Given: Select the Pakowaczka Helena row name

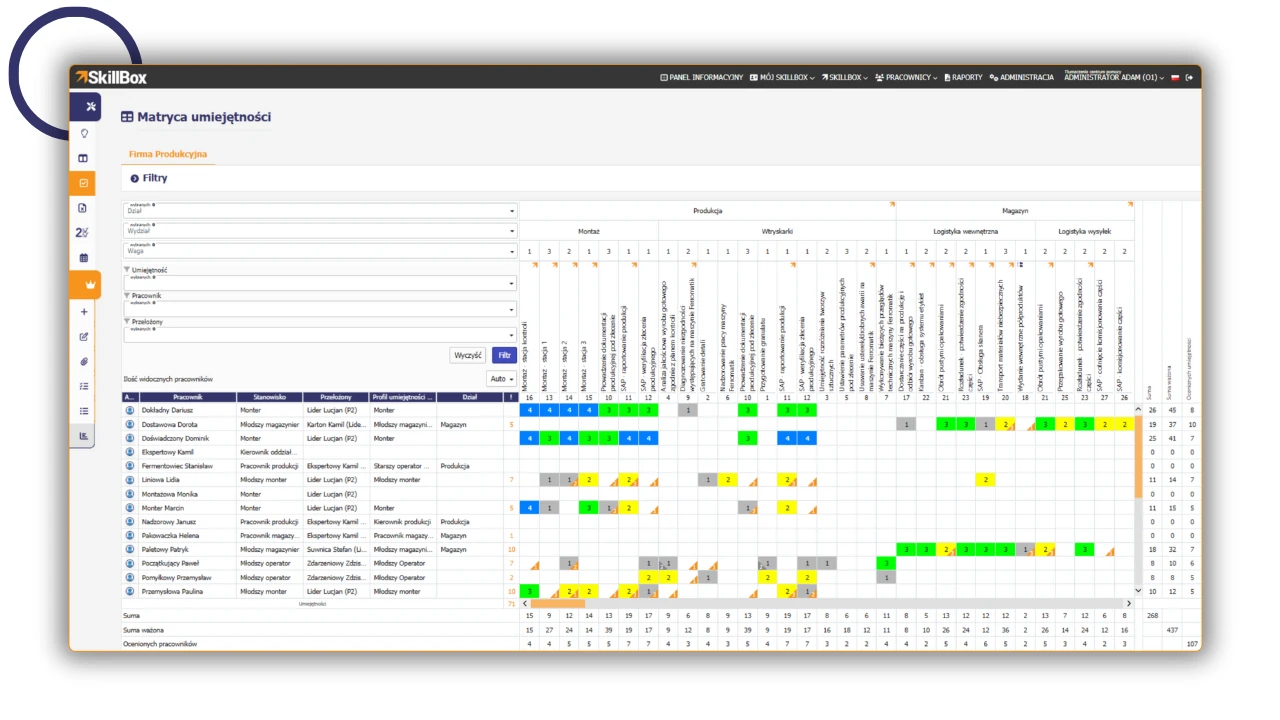Looking at the screenshot, I should coord(168,536).
